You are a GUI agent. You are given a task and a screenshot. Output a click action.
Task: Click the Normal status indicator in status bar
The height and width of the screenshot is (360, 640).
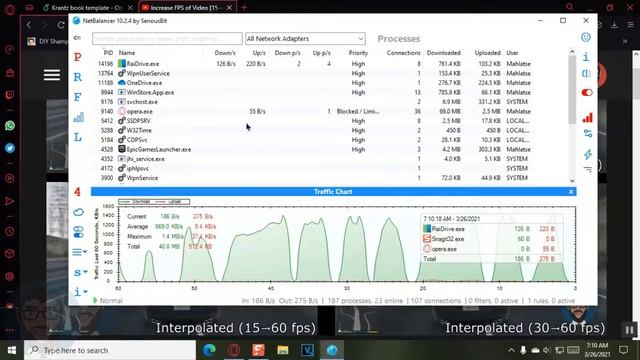click(x=108, y=300)
